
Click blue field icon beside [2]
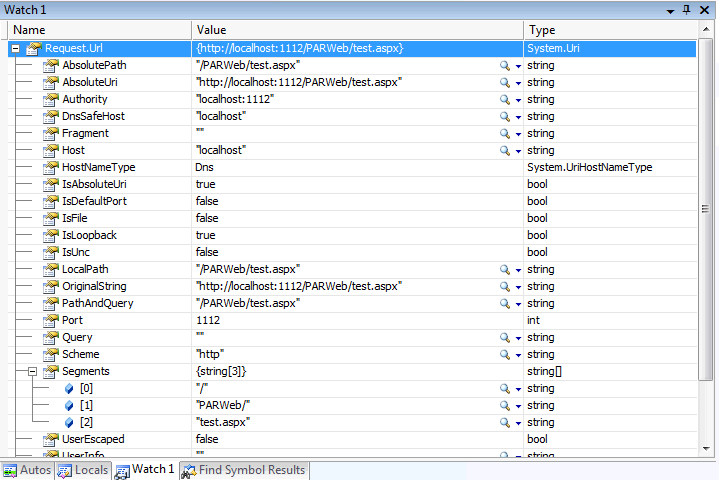coord(69,423)
